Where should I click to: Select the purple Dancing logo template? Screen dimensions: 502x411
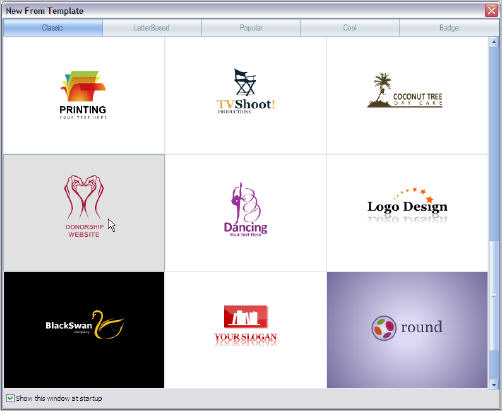click(246, 213)
